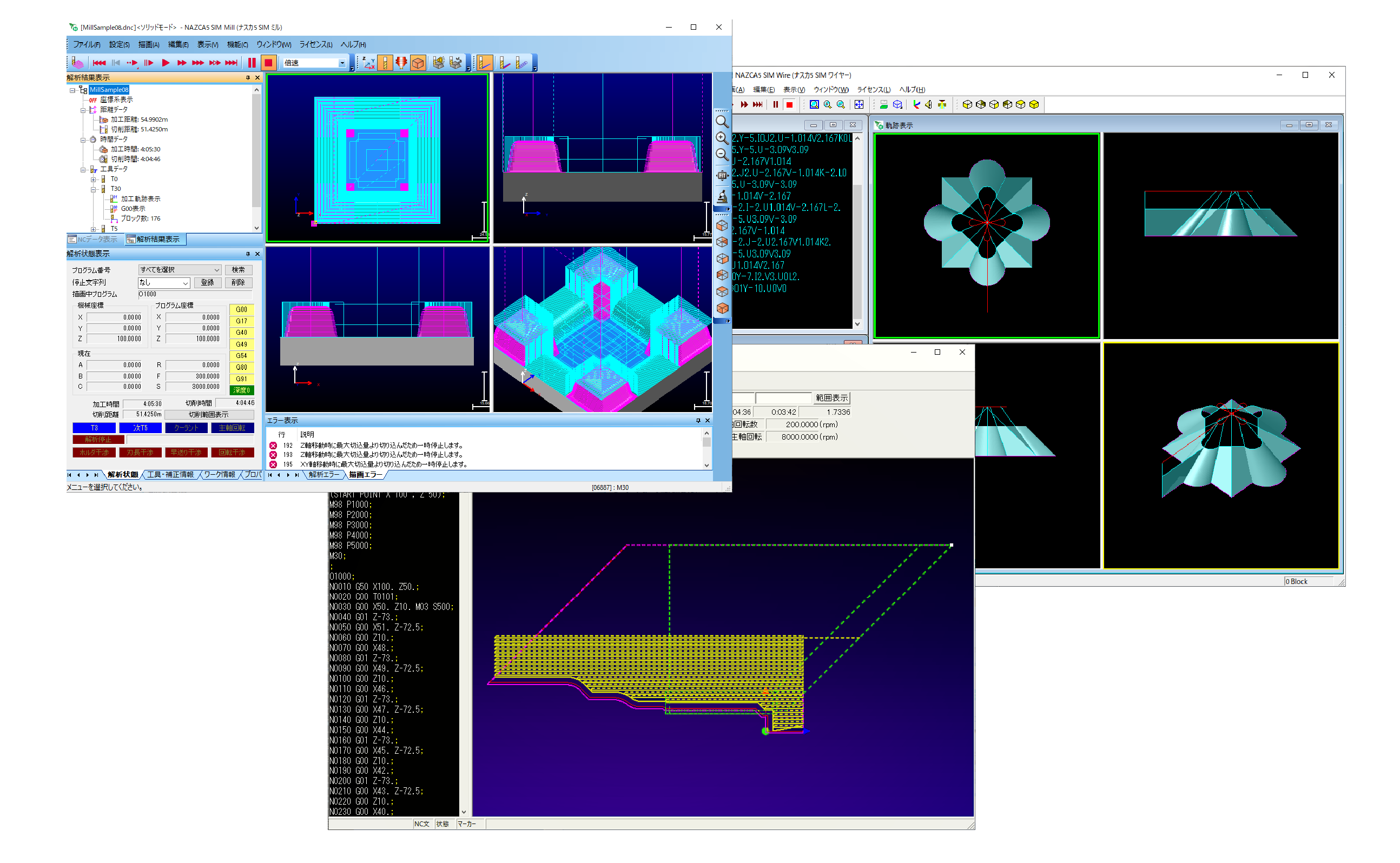Click the red tool holder icon
This screenshot has height=863, width=1400.
tap(401, 63)
